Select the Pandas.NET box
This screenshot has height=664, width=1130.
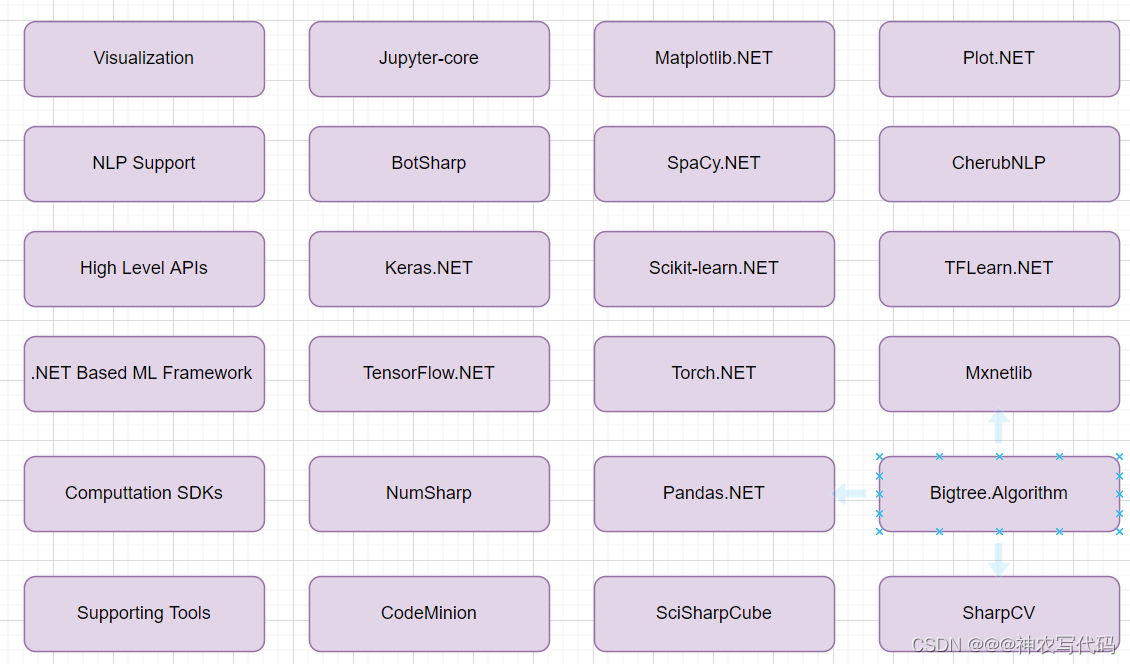pyautogui.click(x=714, y=494)
